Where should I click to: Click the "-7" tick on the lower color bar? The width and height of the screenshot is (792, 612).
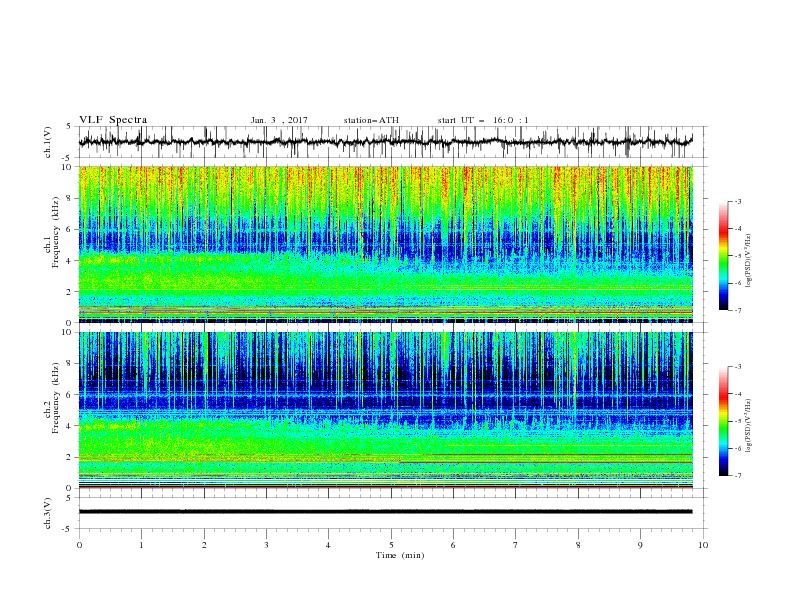[x=737, y=475]
